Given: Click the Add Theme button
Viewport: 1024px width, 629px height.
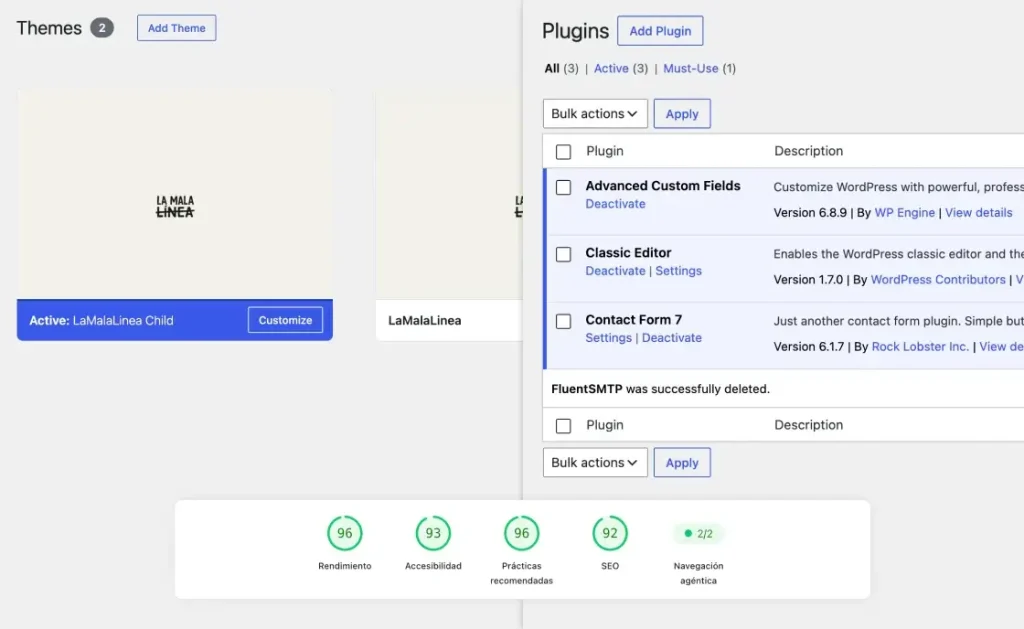Looking at the screenshot, I should click(x=176, y=28).
